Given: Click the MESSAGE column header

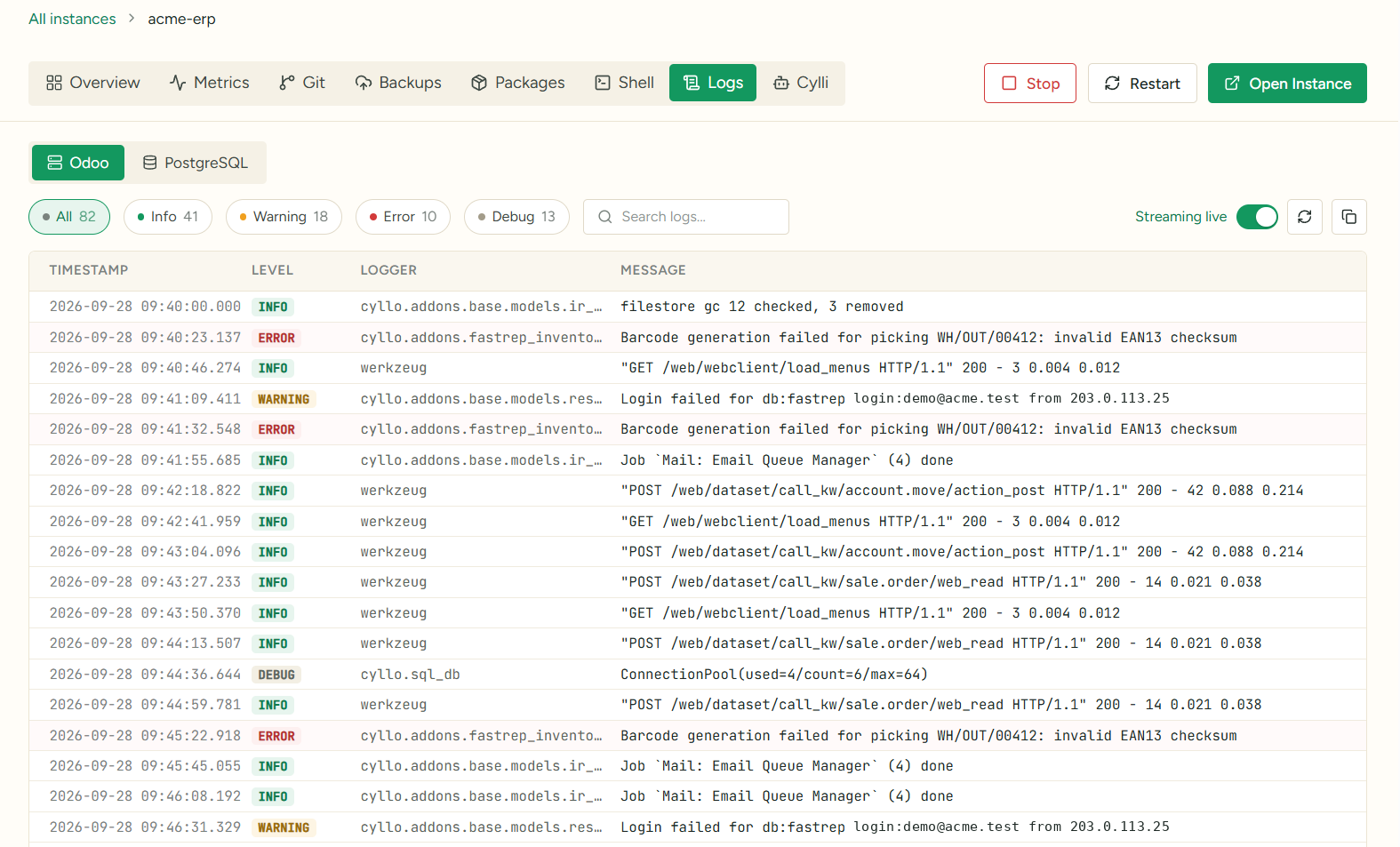Looking at the screenshot, I should point(653,270).
